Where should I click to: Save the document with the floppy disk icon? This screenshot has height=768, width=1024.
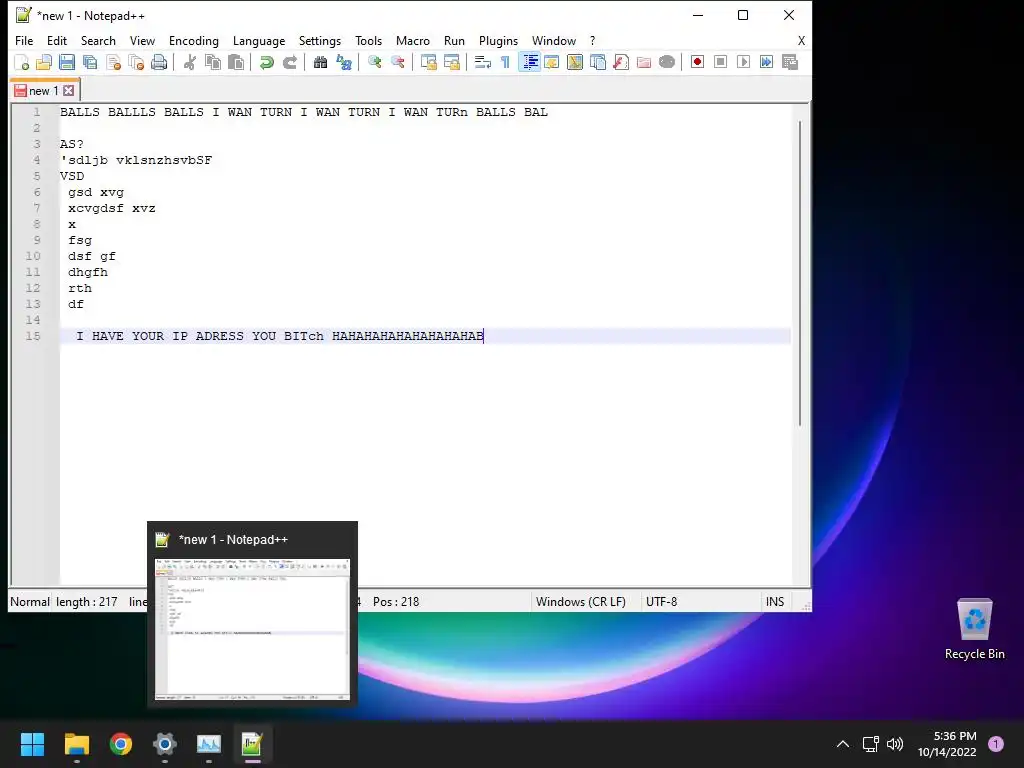67,63
